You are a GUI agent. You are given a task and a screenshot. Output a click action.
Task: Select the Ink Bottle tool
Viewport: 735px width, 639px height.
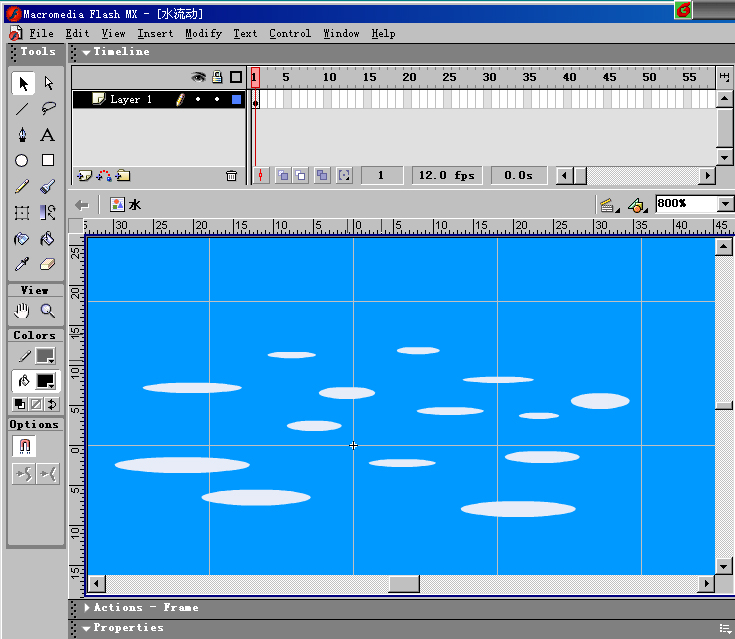pos(22,239)
